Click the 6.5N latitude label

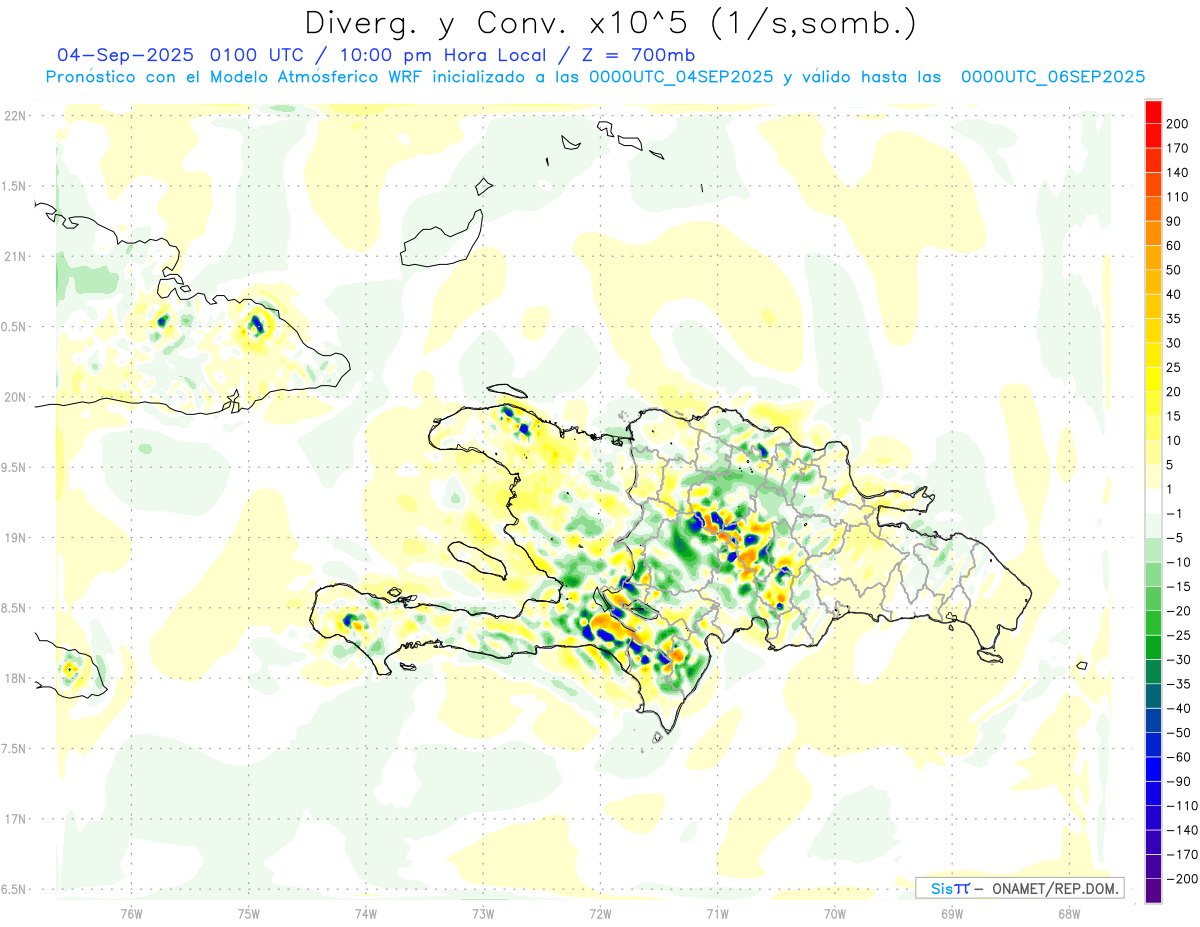pyautogui.click(x=15, y=889)
